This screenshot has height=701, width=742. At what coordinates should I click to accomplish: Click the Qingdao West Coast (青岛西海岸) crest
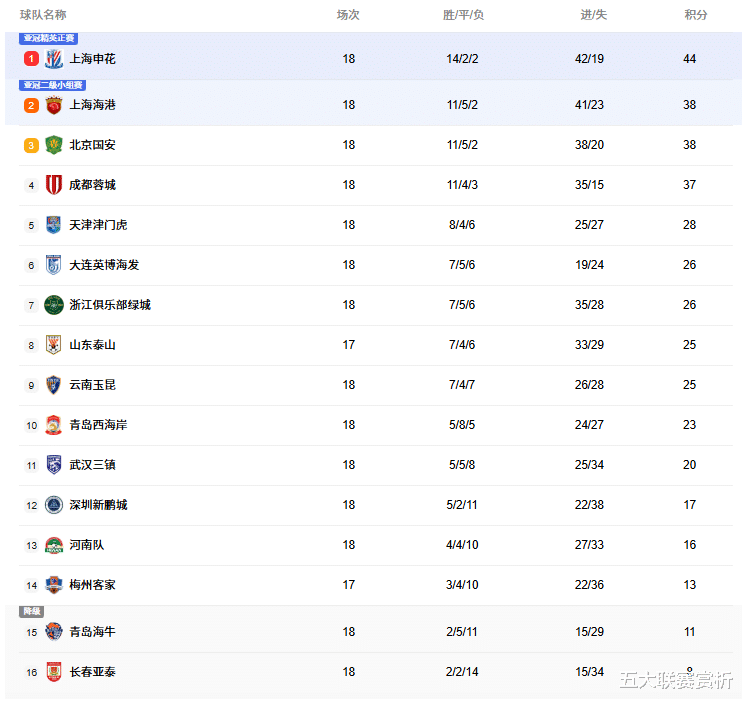click(x=54, y=425)
